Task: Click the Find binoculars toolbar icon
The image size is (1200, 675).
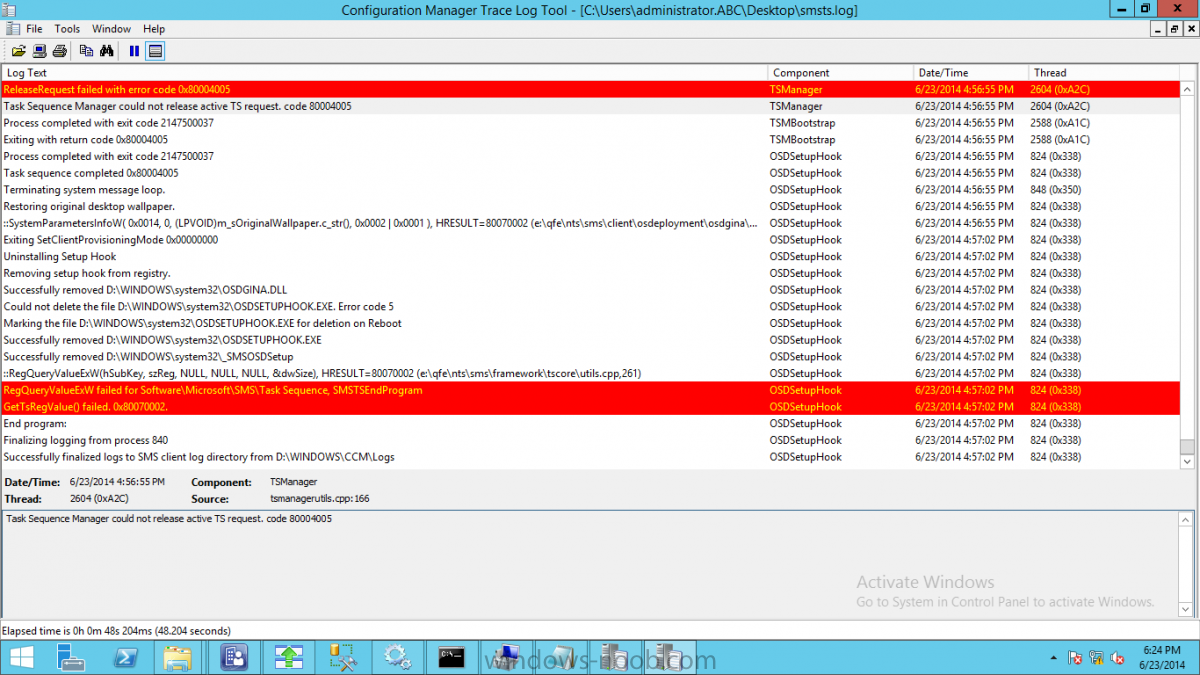Action: click(x=107, y=51)
